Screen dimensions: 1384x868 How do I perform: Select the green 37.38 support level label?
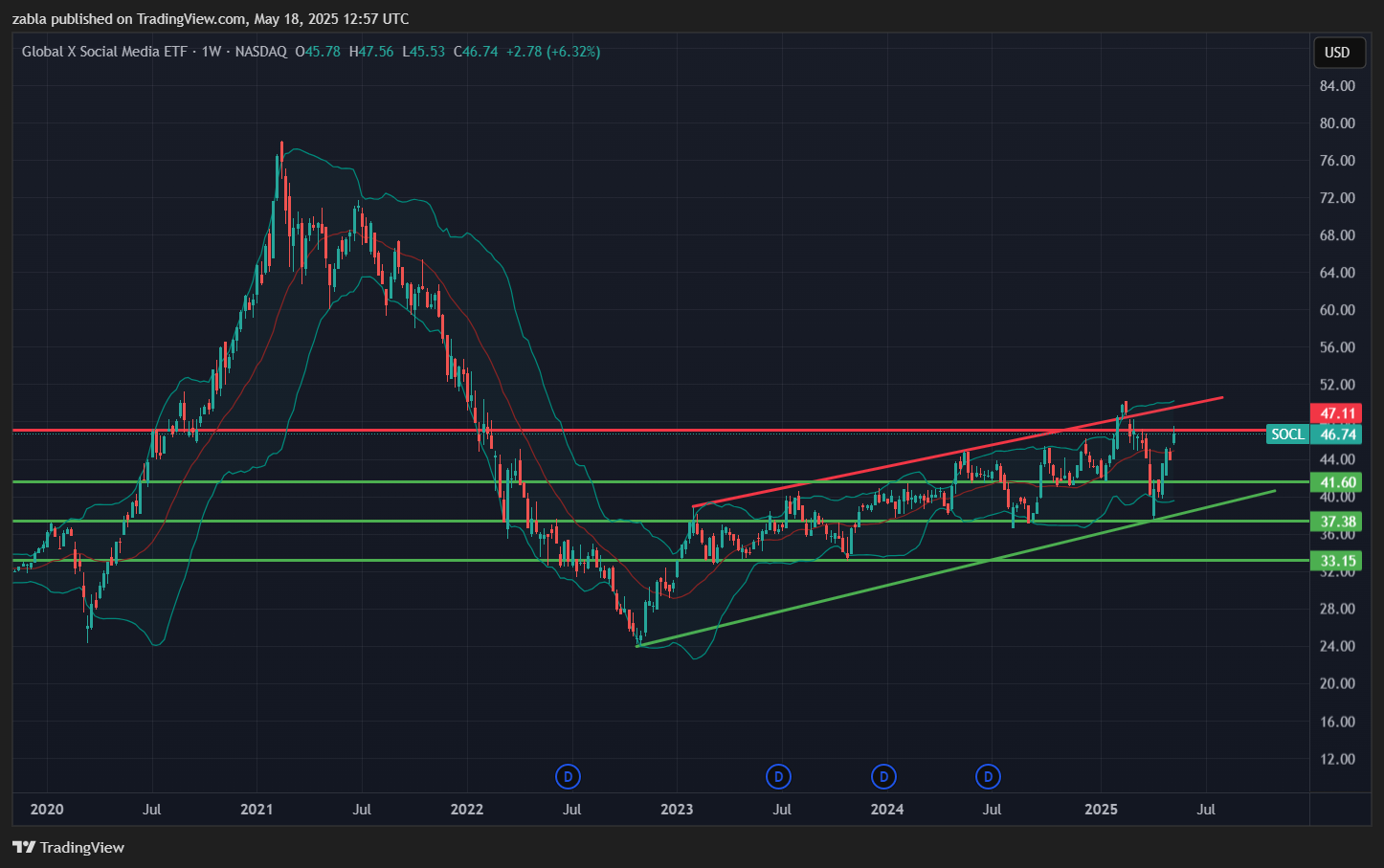(x=1337, y=522)
